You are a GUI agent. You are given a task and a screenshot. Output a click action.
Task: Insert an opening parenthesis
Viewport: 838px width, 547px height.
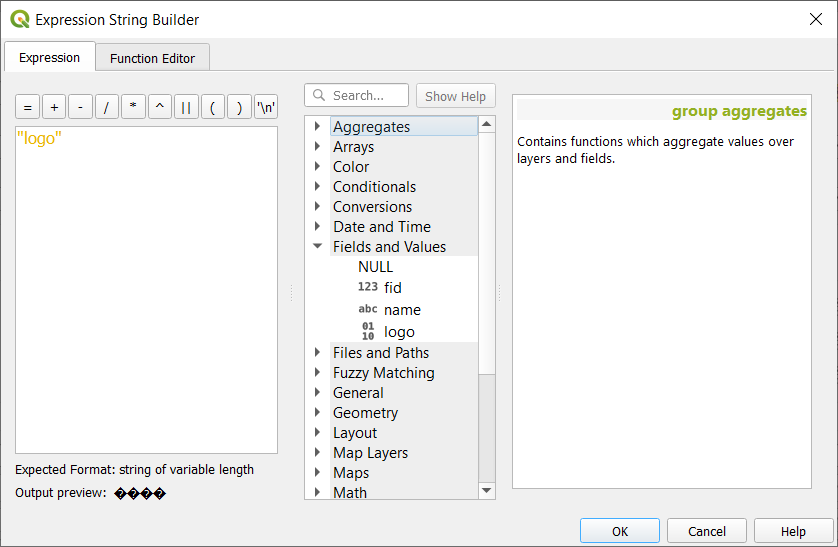click(213, 107)
